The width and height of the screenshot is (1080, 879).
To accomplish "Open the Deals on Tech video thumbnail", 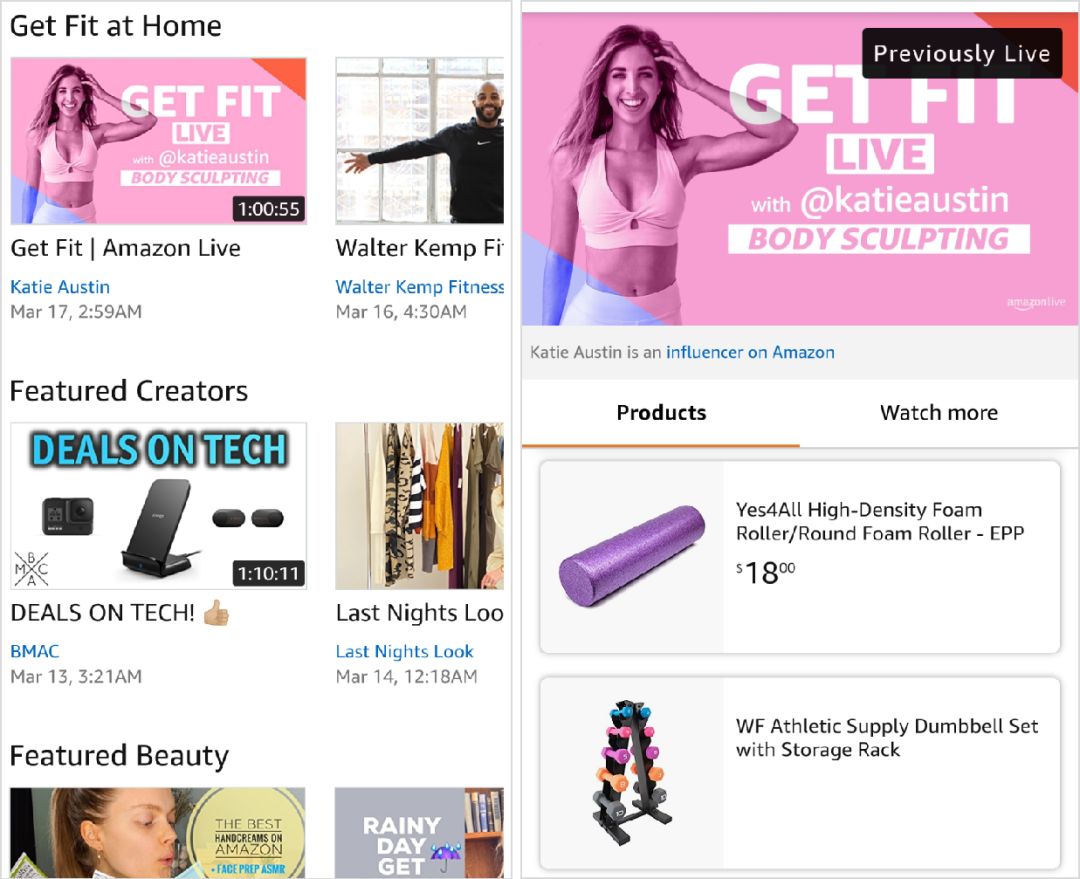I will [x=158, y=506].
